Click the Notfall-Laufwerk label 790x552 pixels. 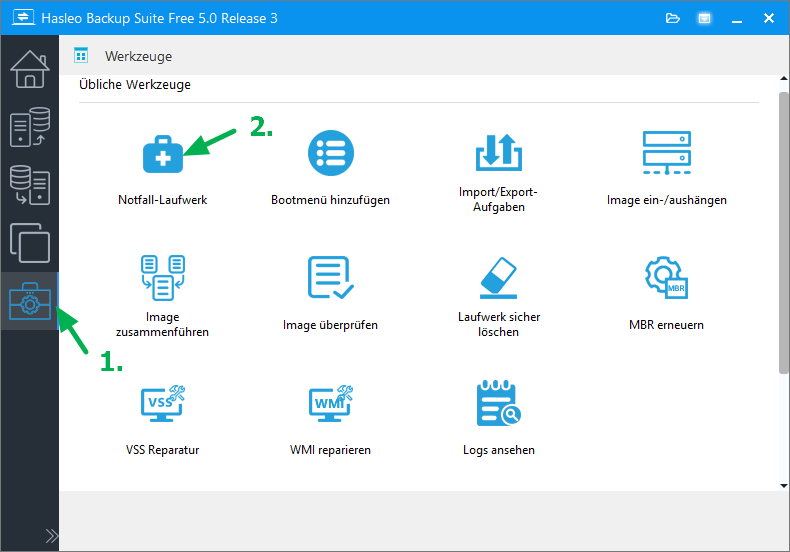pyautogui.click(x=163, y=200)
